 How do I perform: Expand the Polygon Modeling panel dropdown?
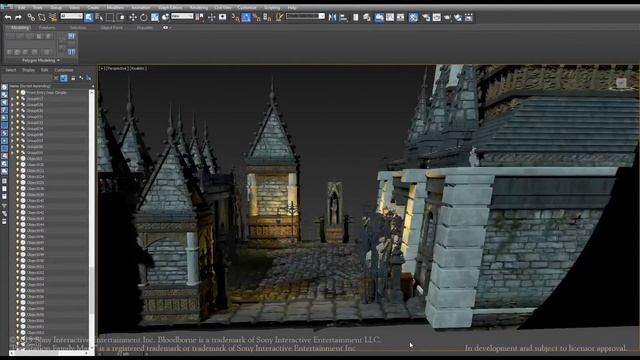[40, 60]
